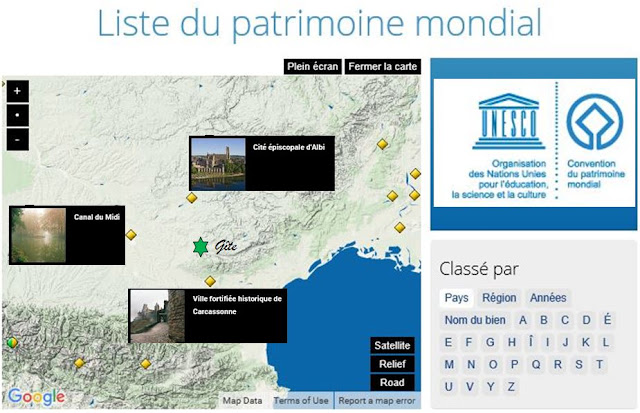640x413 pixels.
Task: Select the Années sorting tab
Action: 548,298
